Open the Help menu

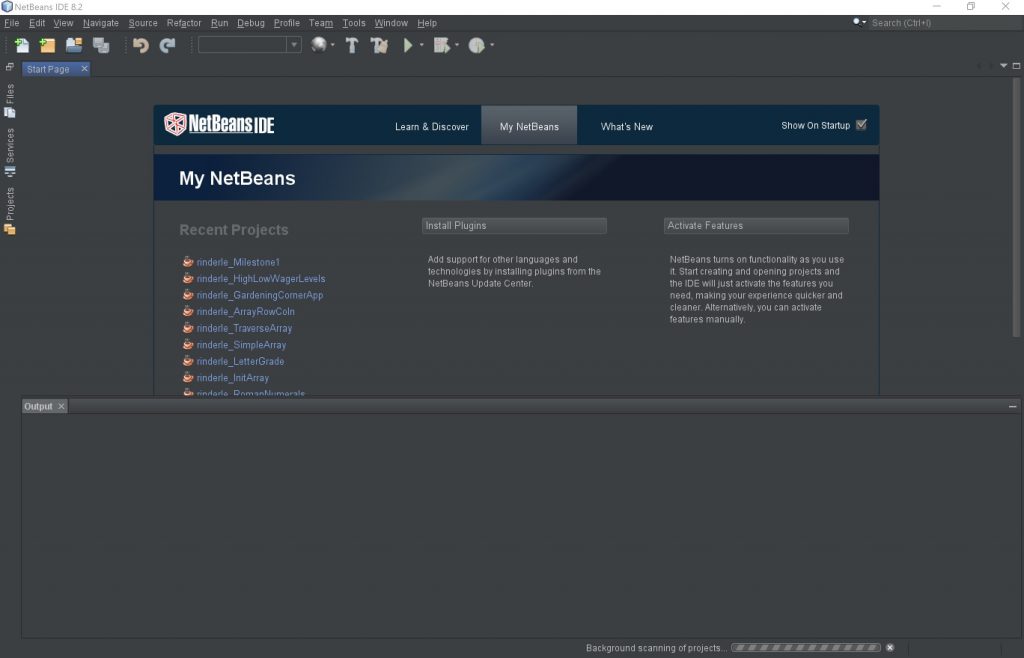pos(427,23)
